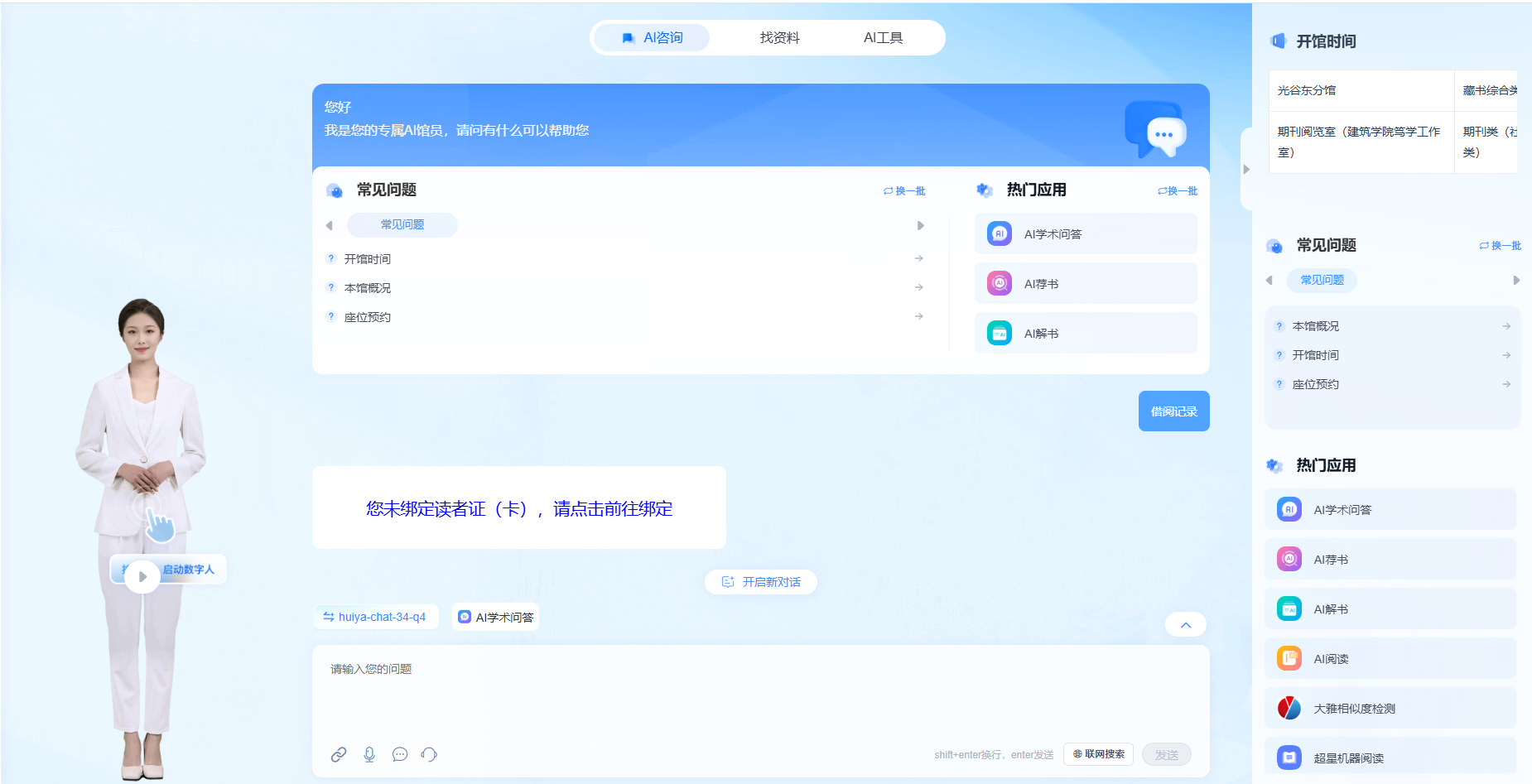Click arrow beside 本馆概况 in center panel
The width and height of the screenshot is (1532, 784).
click(x=919, y=288)
